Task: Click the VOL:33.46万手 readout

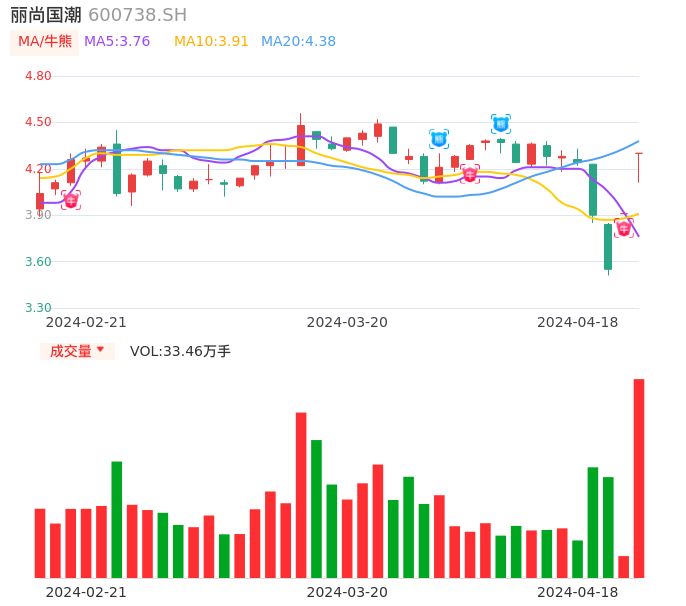Action: [x=180, y=351]
